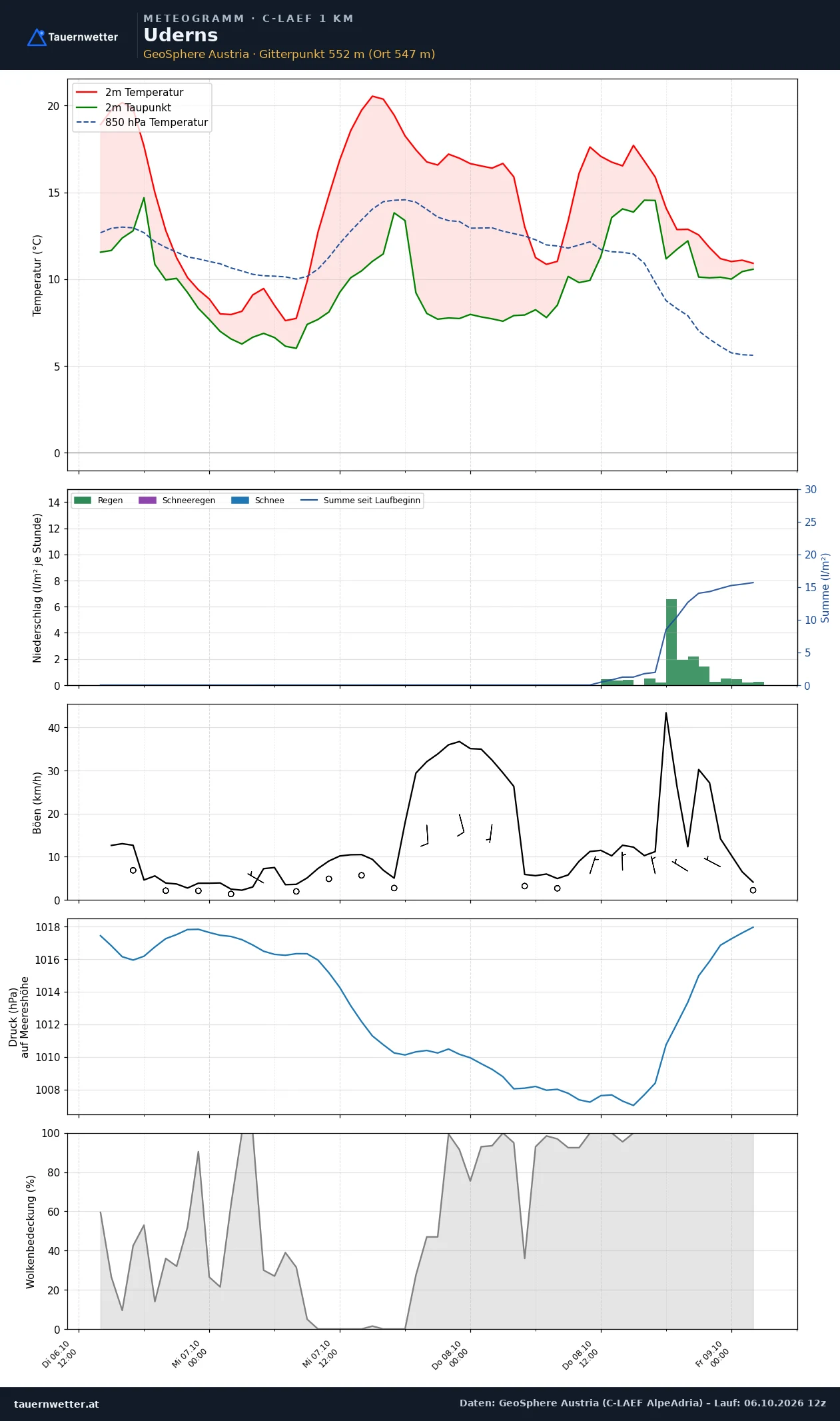
Task: Click the green Regen color swatch
Action: click(83, 501)
